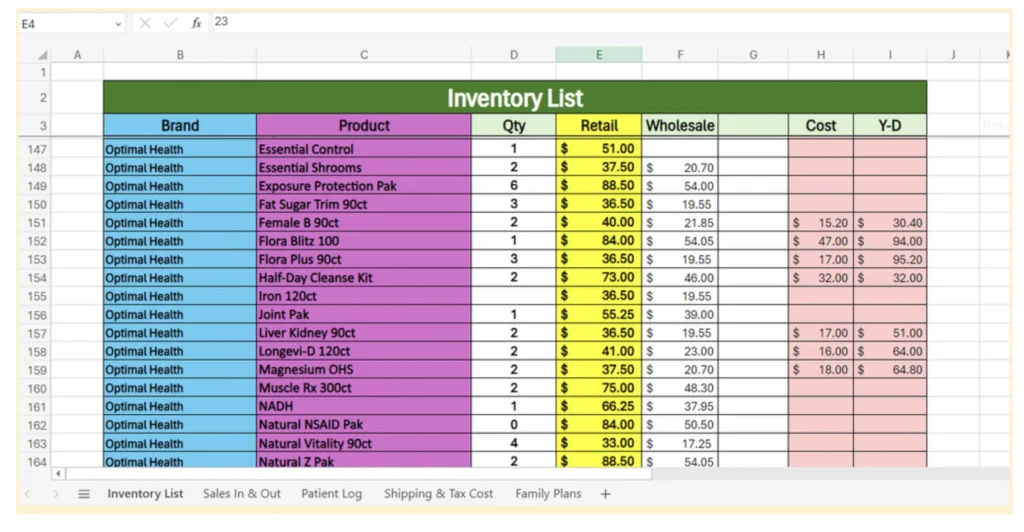Open the Patient Log sheet tab
Image resolution: width=1024 pixels, height=532 pixels.
[331, 494]
